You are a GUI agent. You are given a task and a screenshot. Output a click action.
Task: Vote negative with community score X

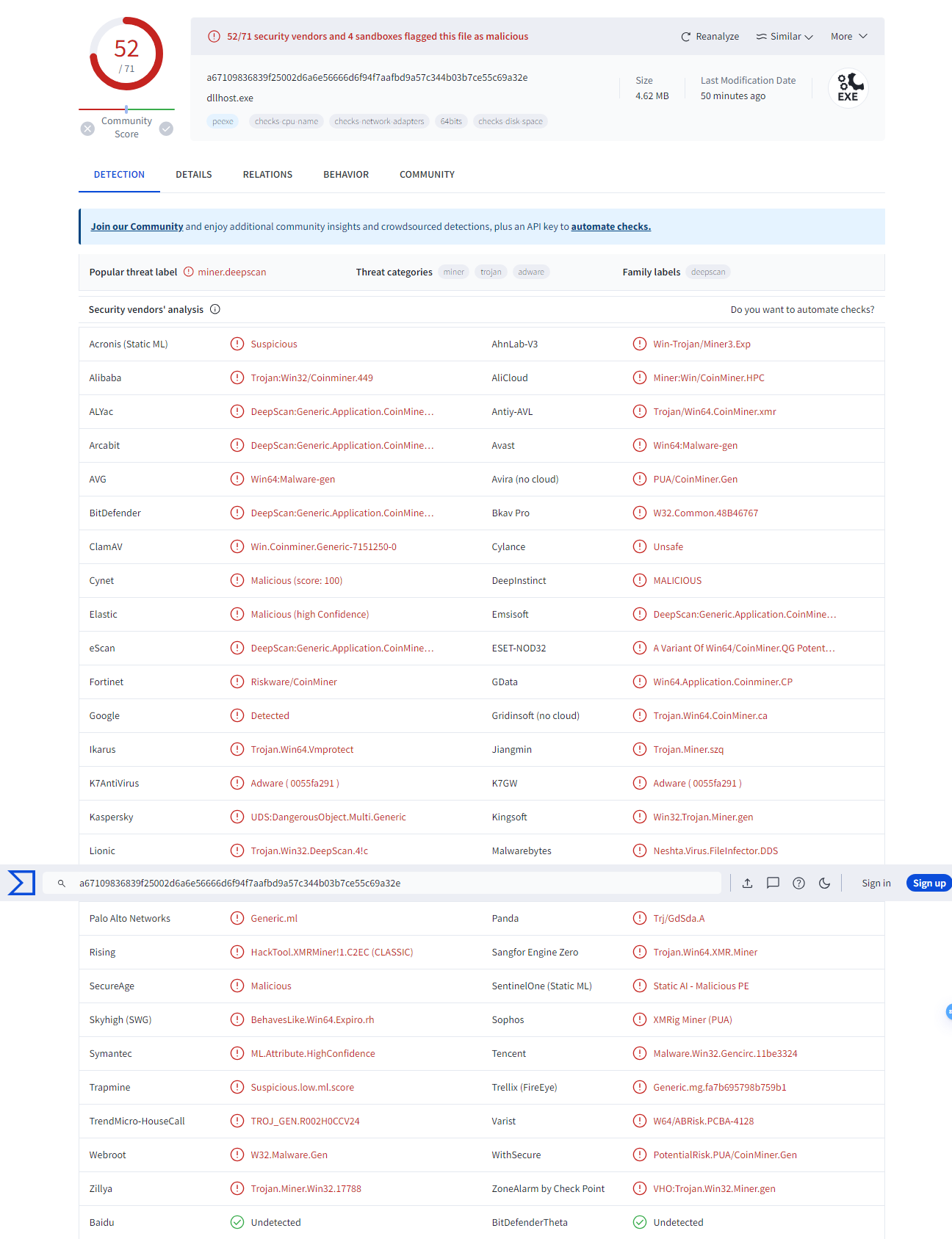point(87,129)
